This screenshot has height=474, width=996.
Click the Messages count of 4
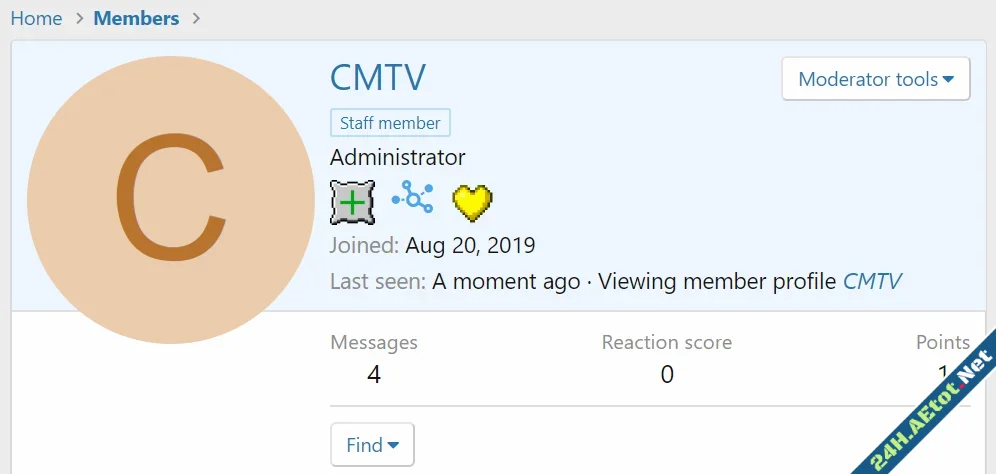(x=373, y=375)
